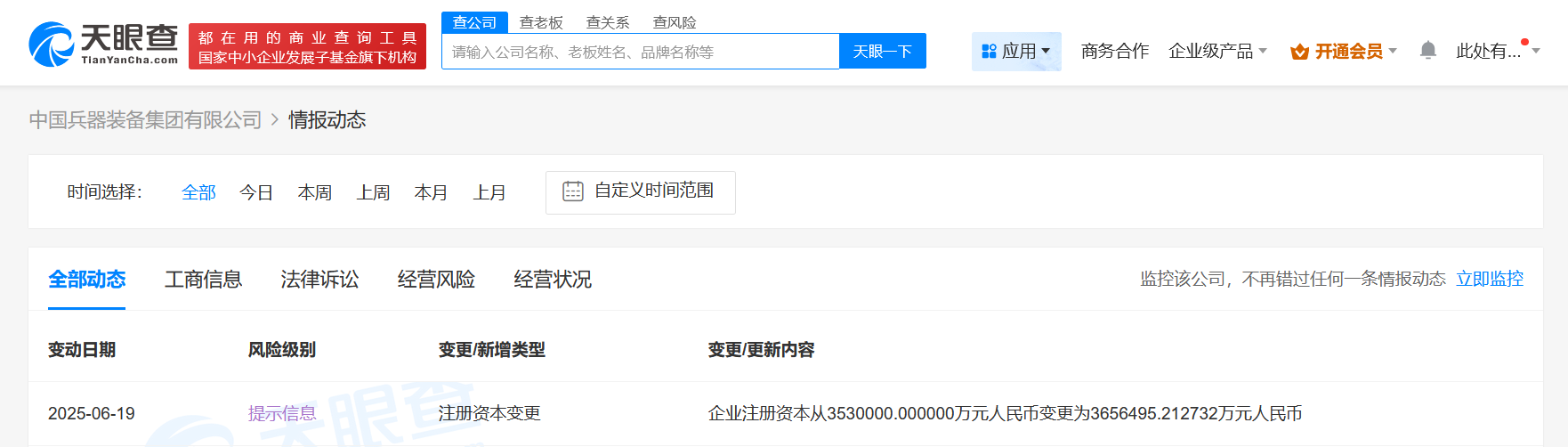The height and width of the screenshot is (447, 1568).
Task: Click the 风险级别 column header
Action: [x=282, y=350]
